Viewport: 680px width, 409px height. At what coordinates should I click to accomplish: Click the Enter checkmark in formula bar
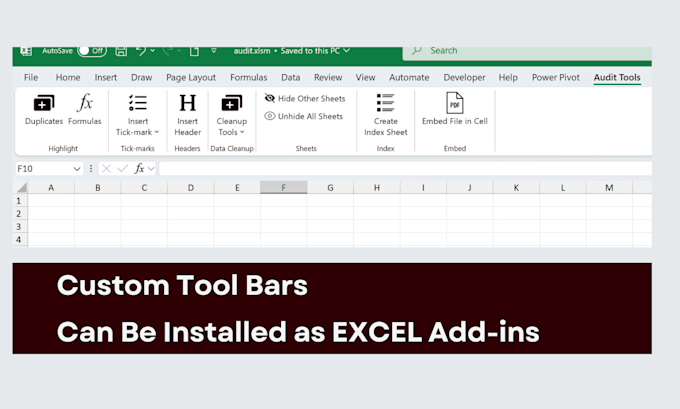(x=123, y=168)
